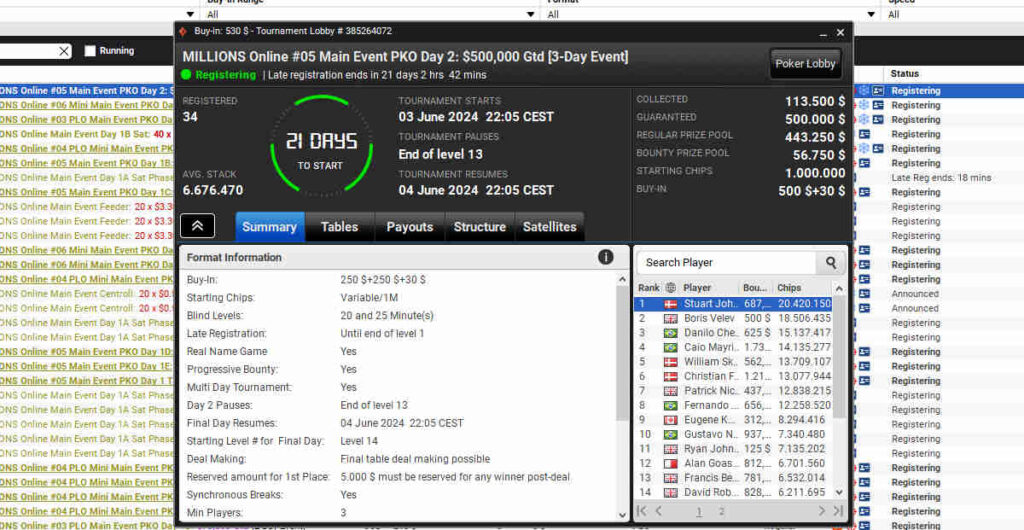The height and width of the screenshot is (530, 1024).
Task: Go to next page of player list
Action: pos(822,511)
